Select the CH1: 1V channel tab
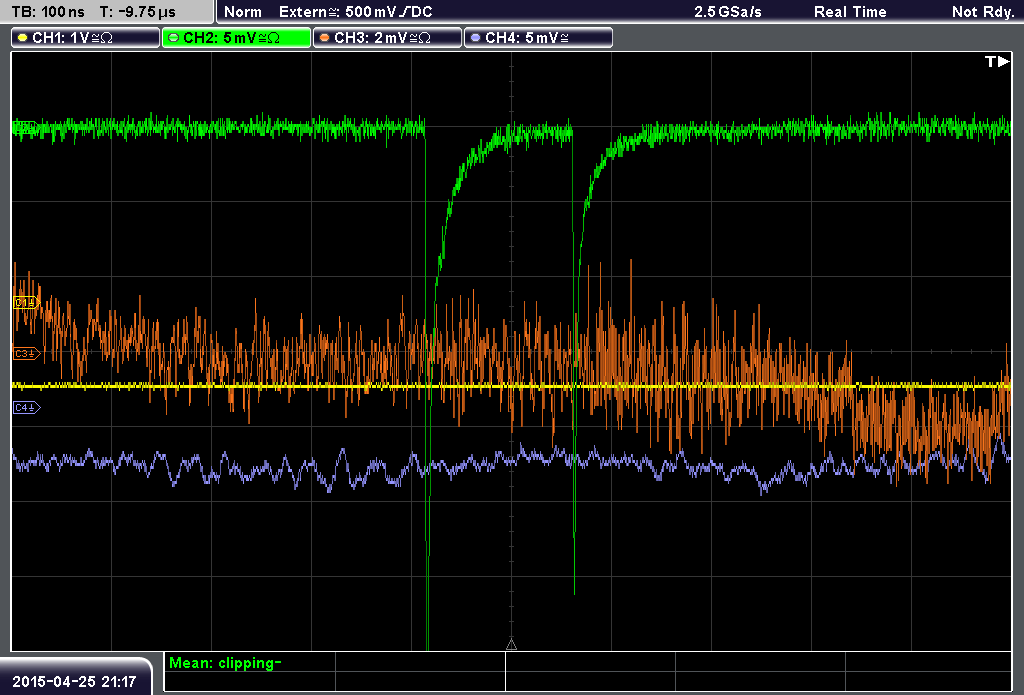1024x695 pixels. 86,38
